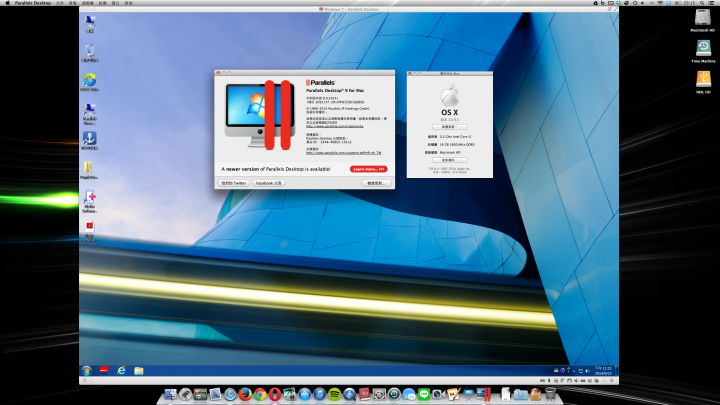
Task: Open System Preferences gear in Dock
Action: point(379,394)
